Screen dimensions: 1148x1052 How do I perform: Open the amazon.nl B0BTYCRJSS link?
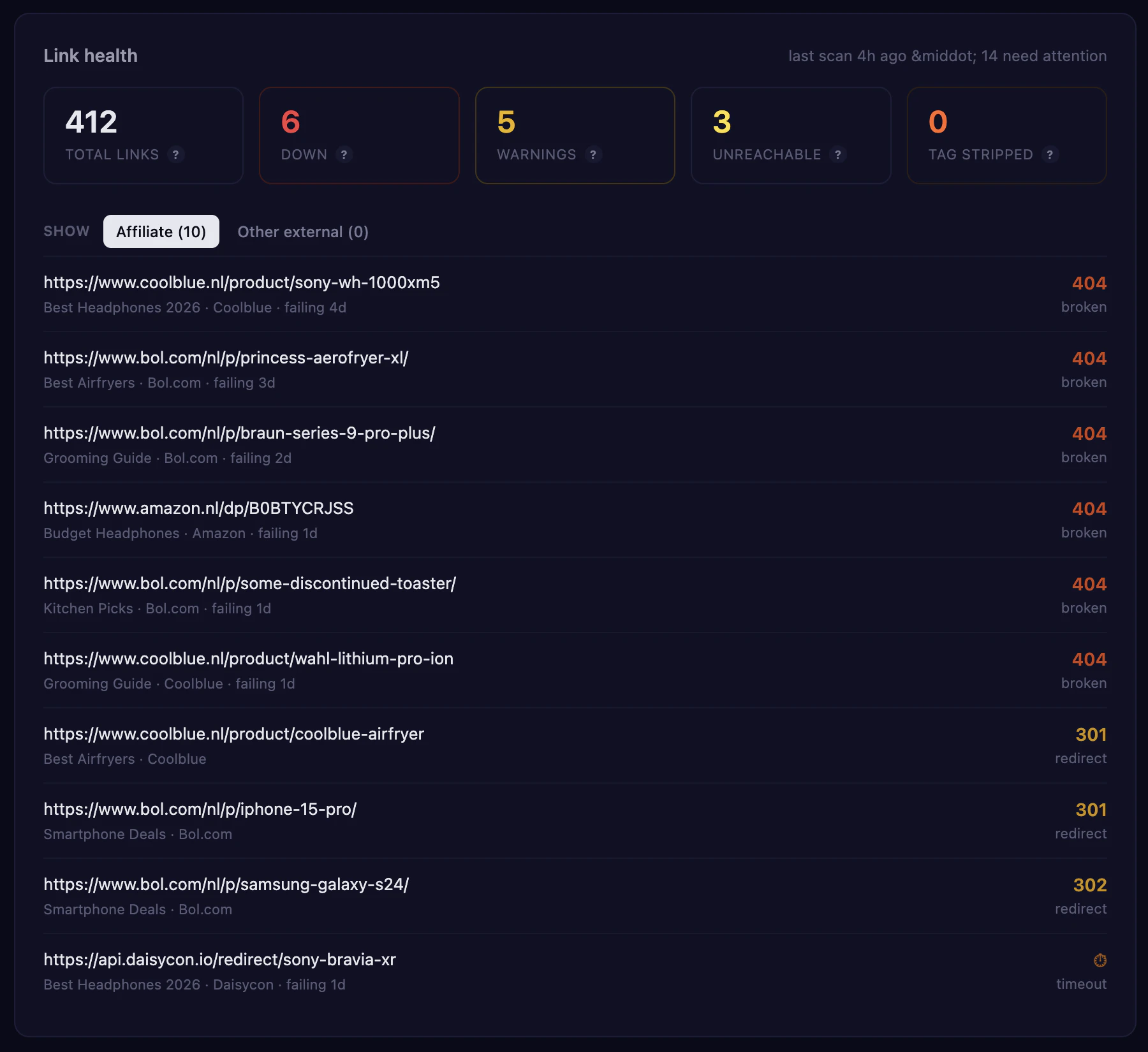point(198,508)
